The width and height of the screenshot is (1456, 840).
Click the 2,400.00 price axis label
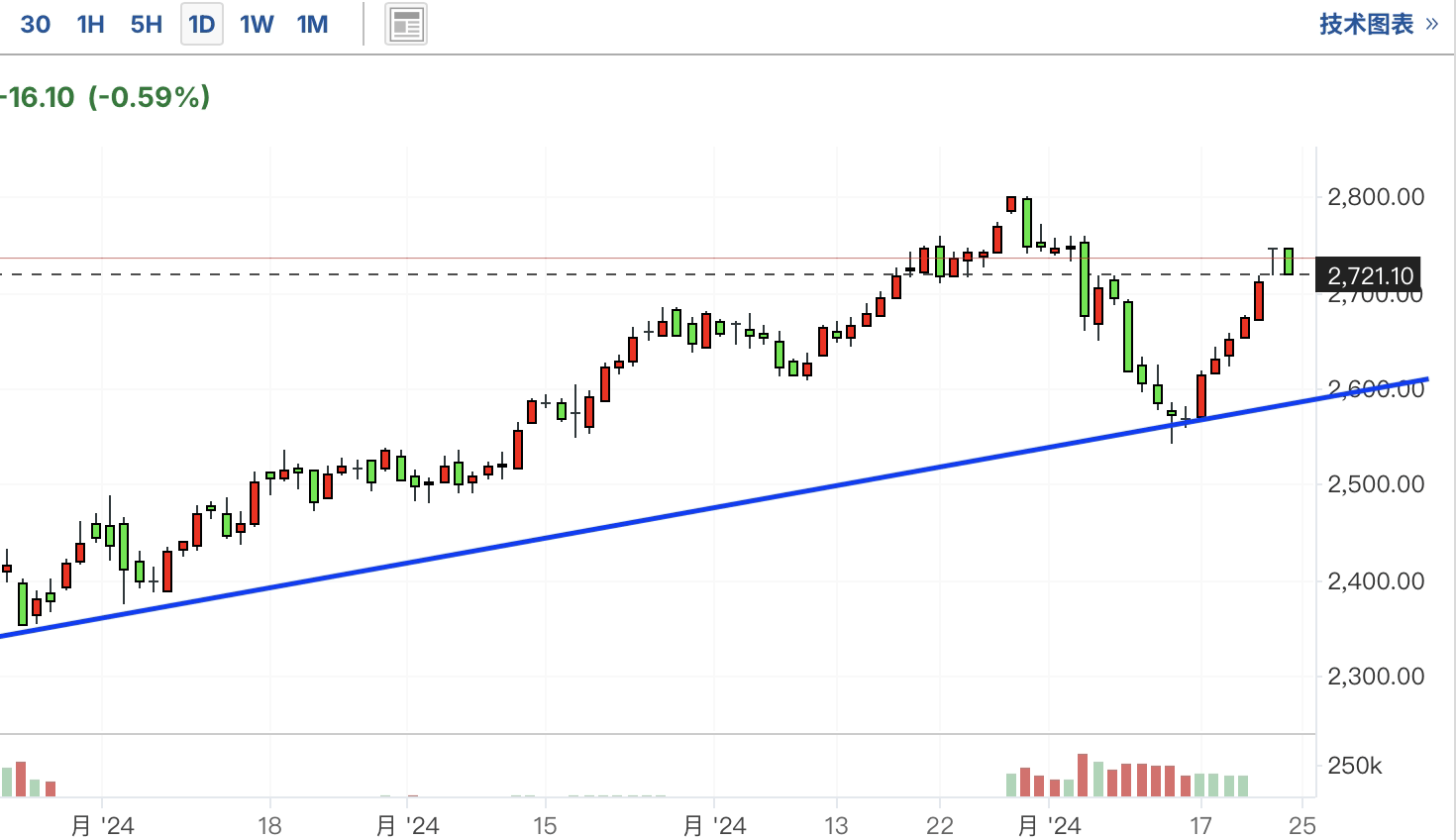pyautogui.click(x=1376, y=580)
